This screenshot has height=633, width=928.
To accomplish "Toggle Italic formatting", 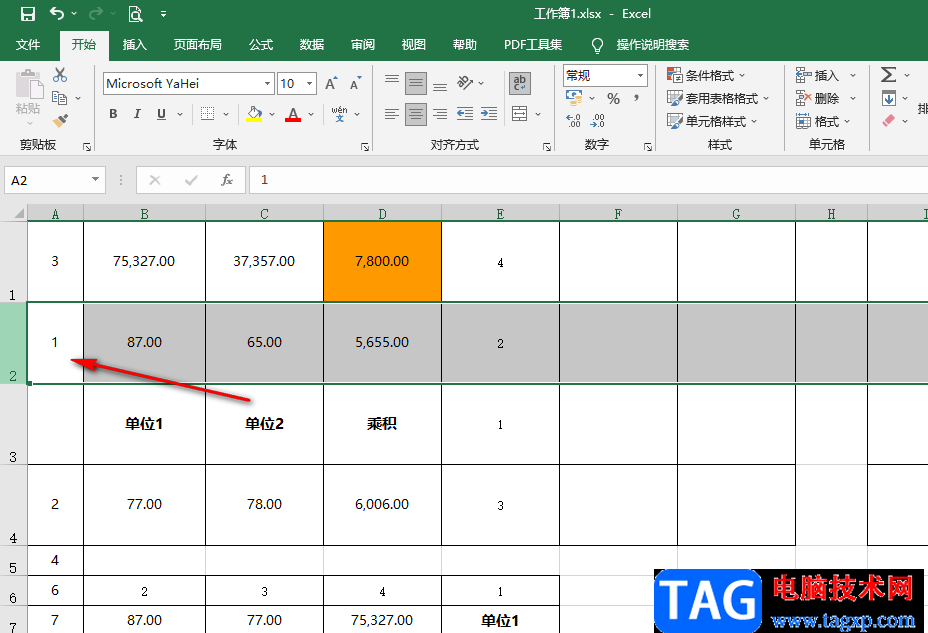I will click(x=137, y=114).
